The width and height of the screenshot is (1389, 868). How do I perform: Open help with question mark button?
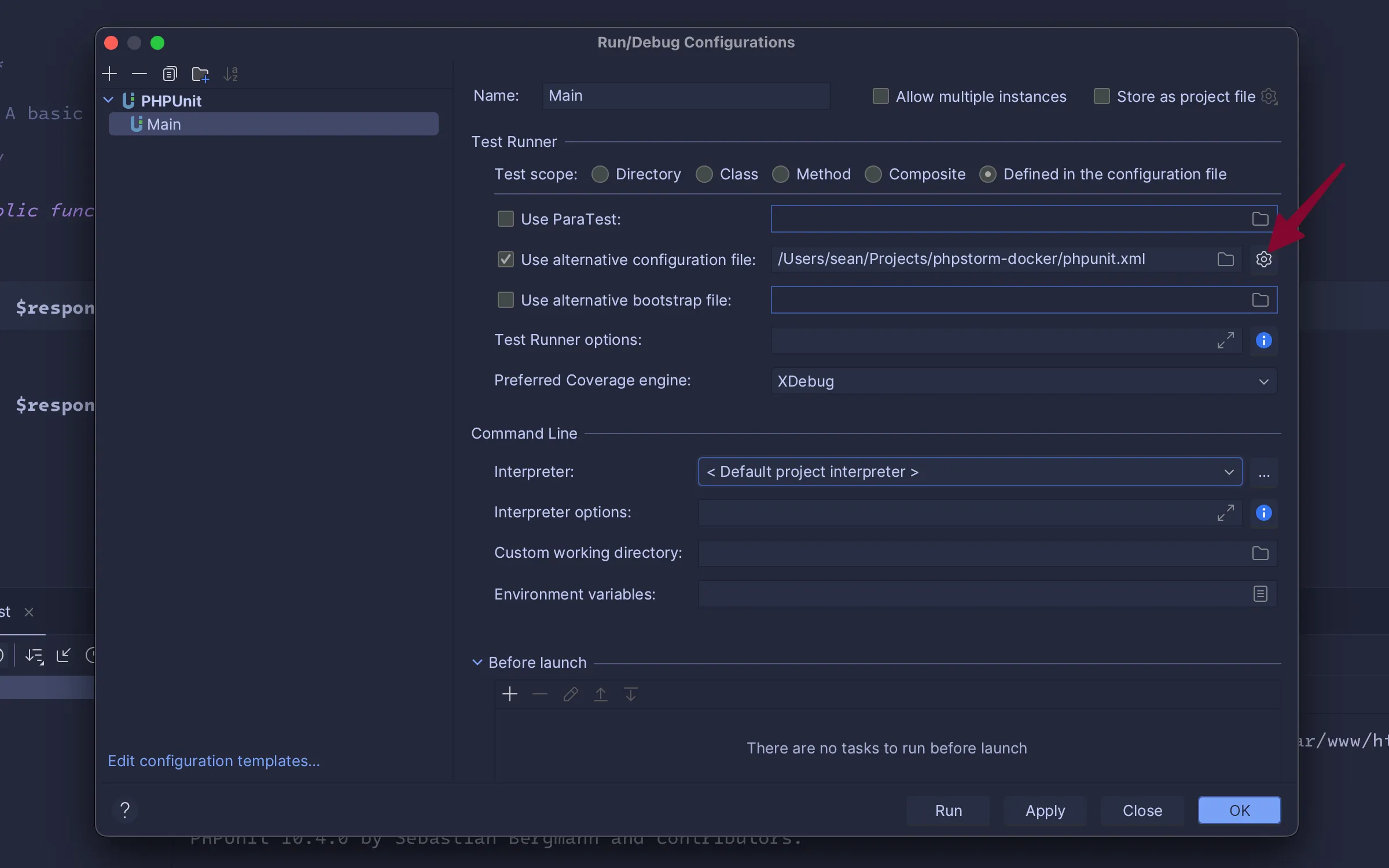124,810
